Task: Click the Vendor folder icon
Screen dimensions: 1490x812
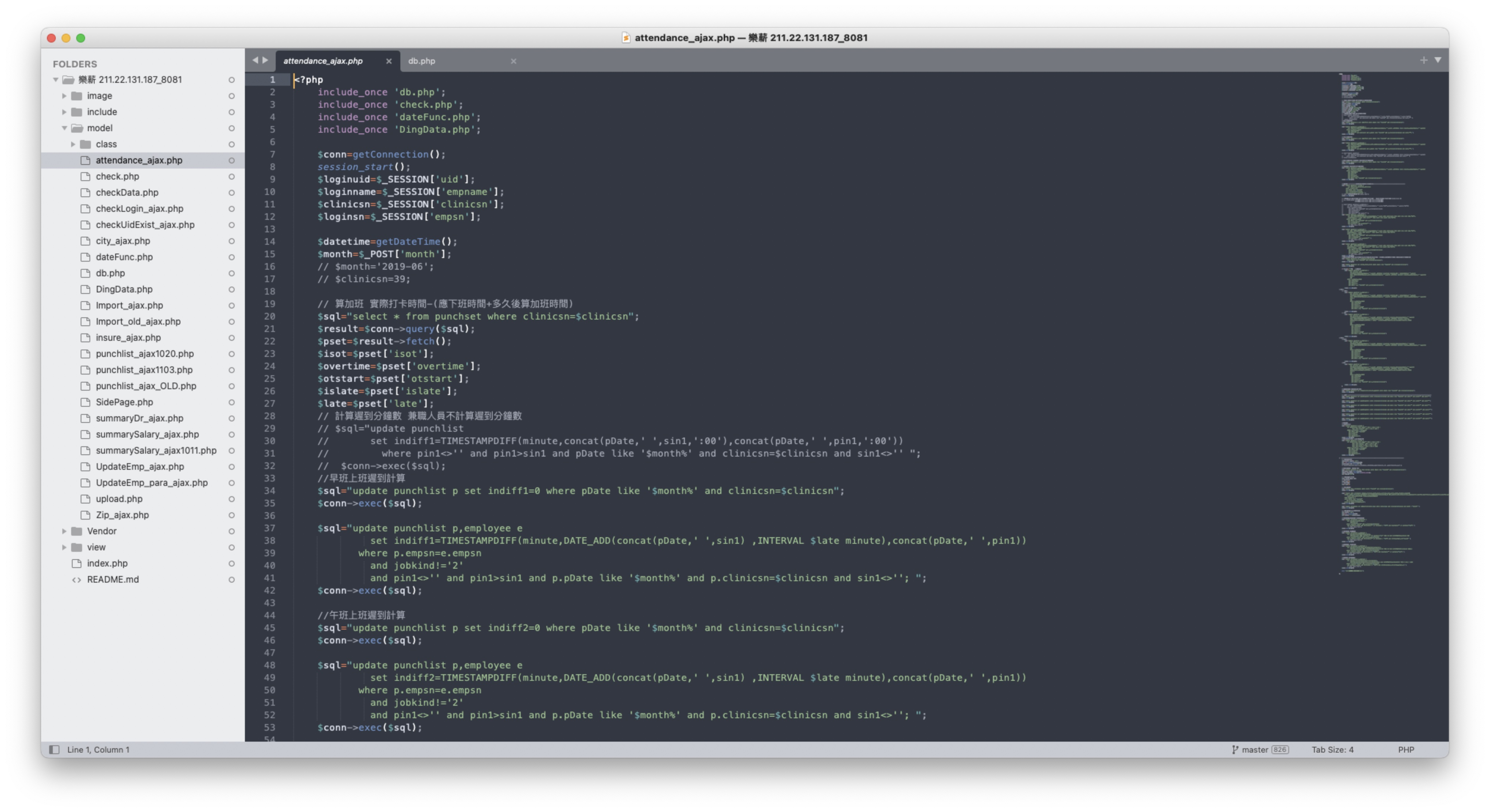Action: pos(76,531)
